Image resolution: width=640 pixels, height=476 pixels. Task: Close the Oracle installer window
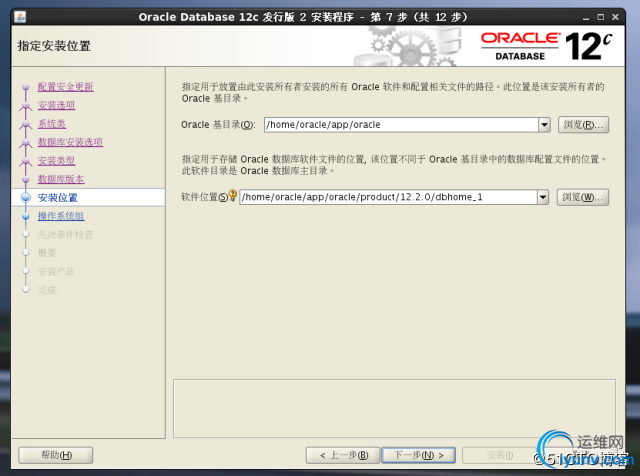coord(615,17)
